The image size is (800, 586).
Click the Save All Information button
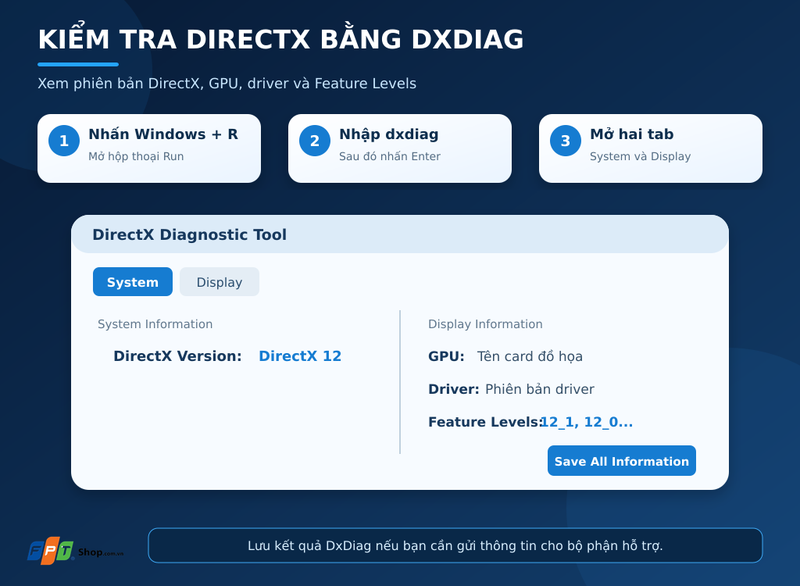pyautogui.click(x=621, y=461)
